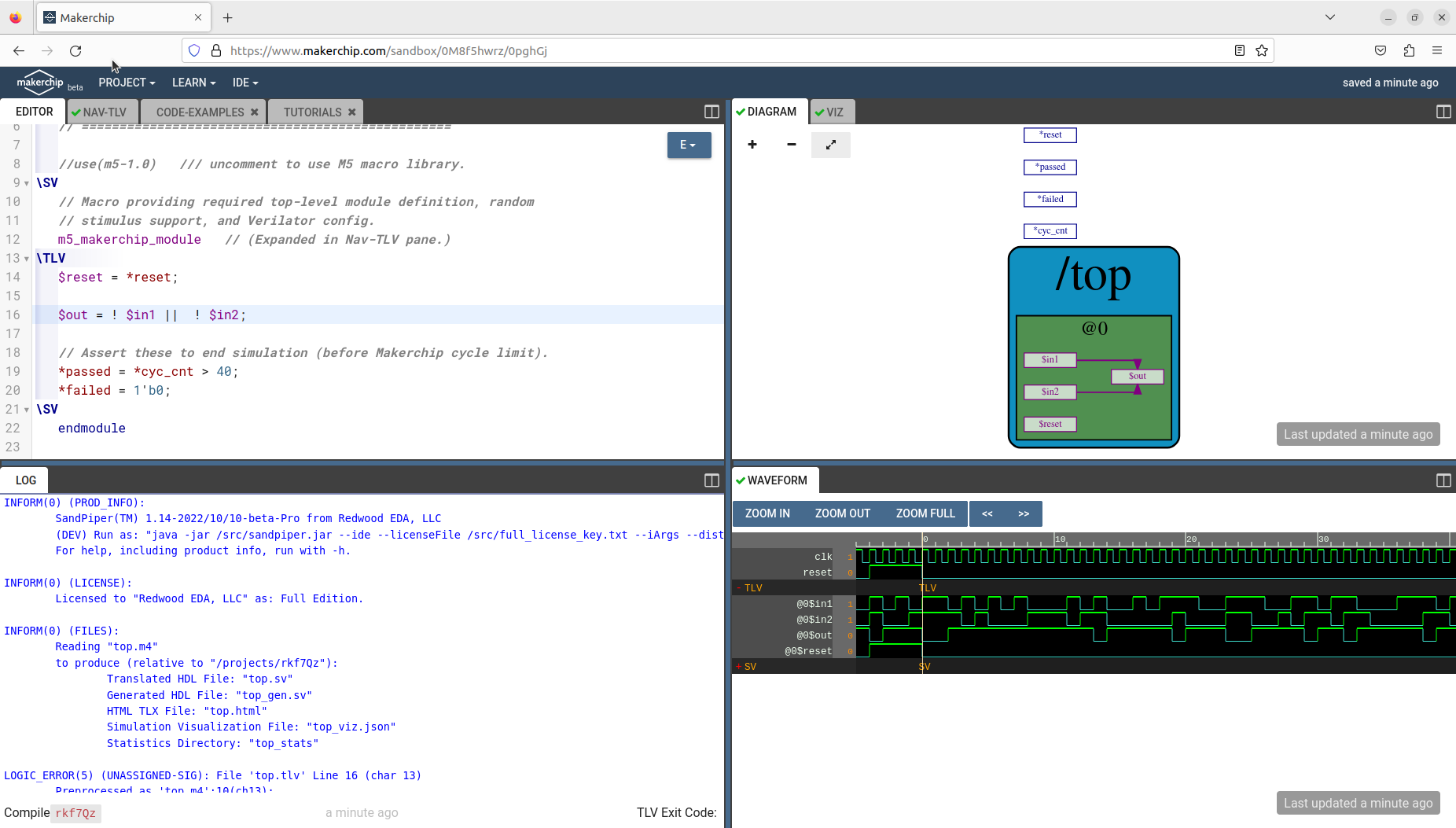Switch to the TUTORIALS tab
Viewport: 1456px width, 828px height.
point(313,112)
